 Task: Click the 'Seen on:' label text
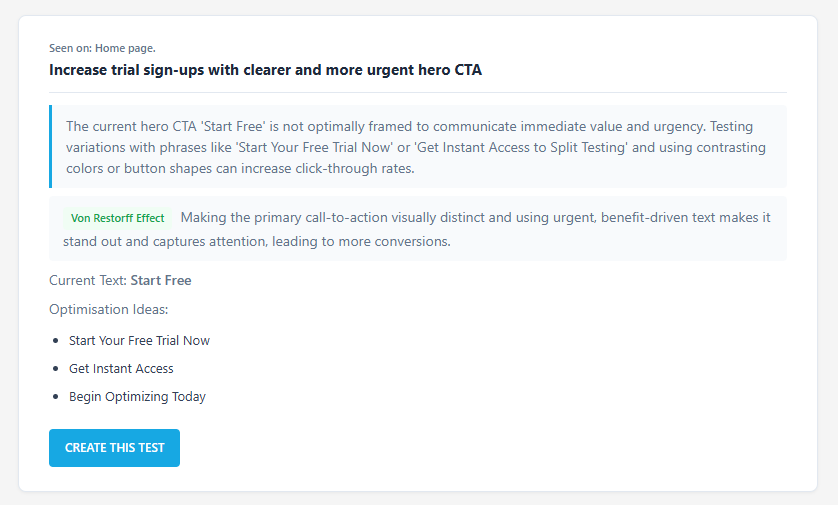70,48
